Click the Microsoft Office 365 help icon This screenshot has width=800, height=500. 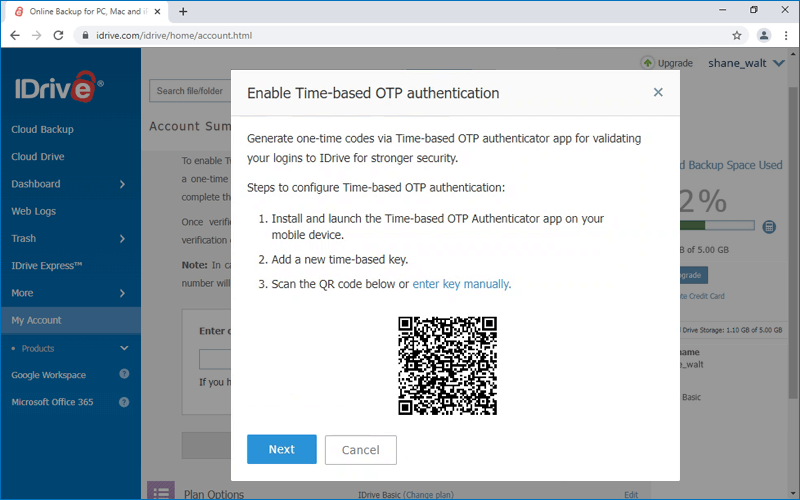coord(124,402)
